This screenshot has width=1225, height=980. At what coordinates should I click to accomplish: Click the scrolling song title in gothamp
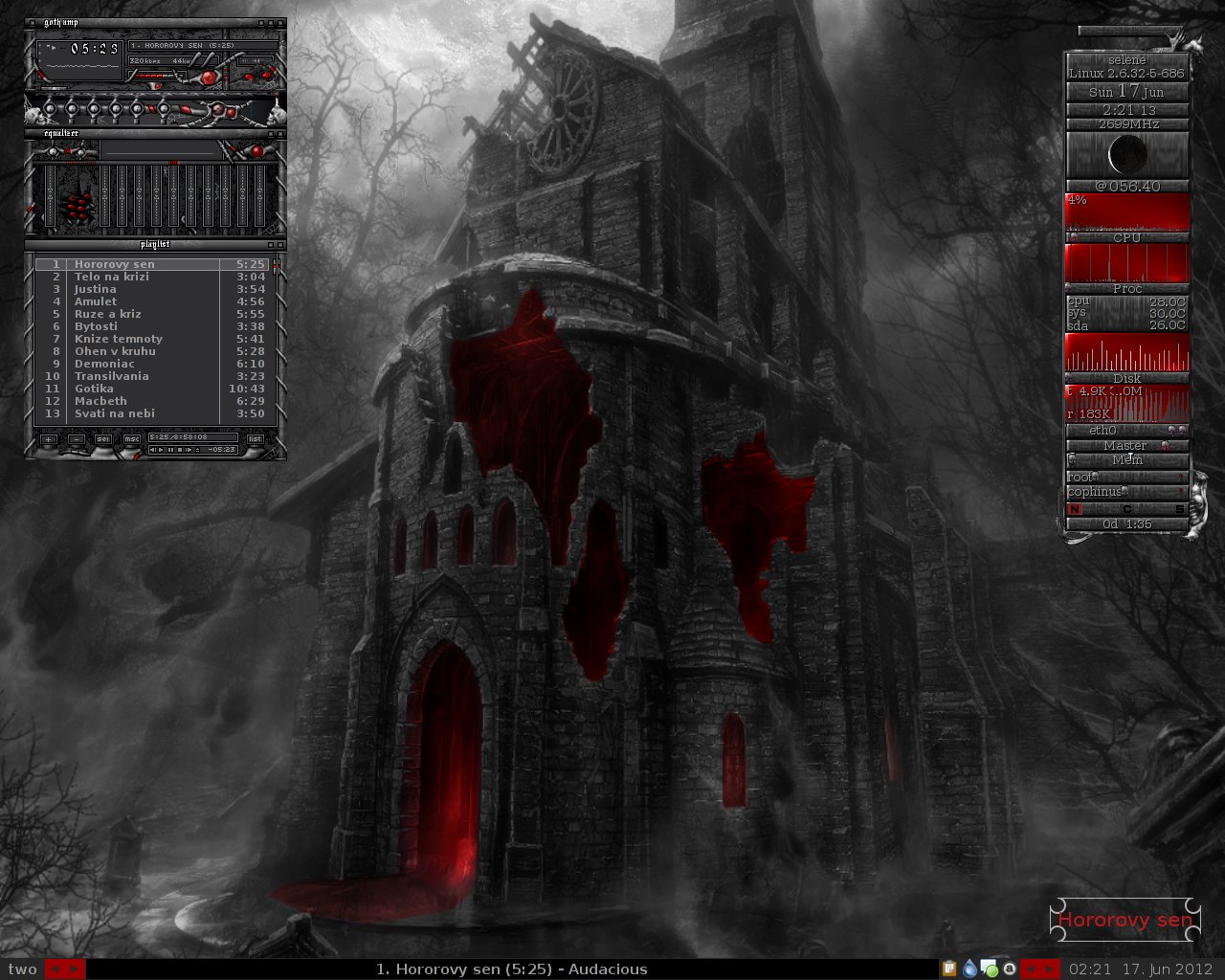pyautogui.click(x=203, y=46)
